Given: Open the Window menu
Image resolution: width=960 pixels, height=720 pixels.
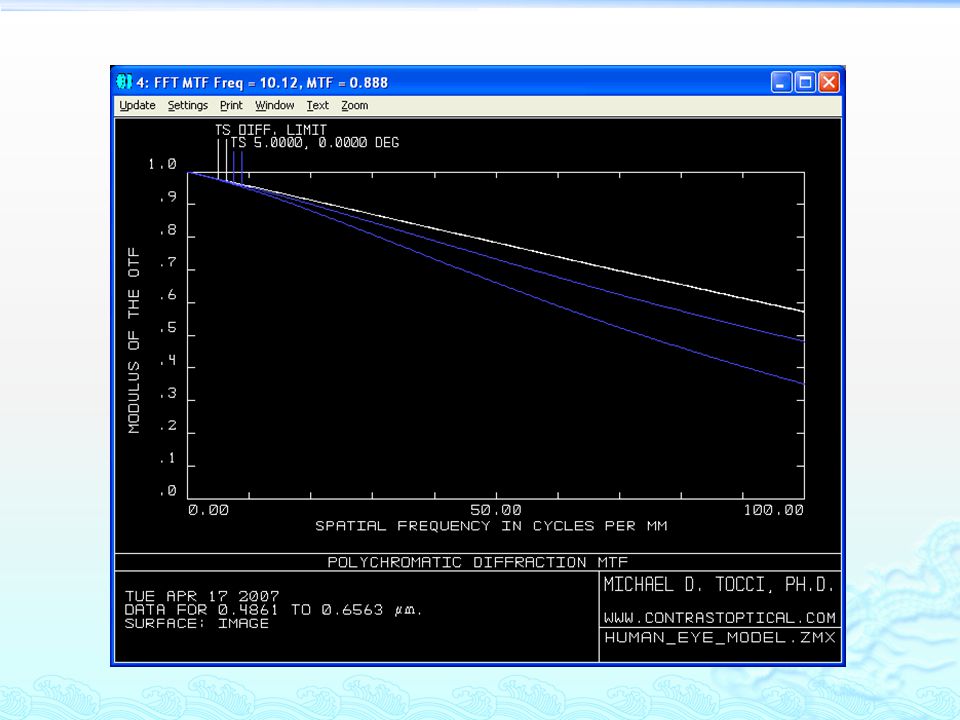Looking at the screenshot, I should (274, 105).
